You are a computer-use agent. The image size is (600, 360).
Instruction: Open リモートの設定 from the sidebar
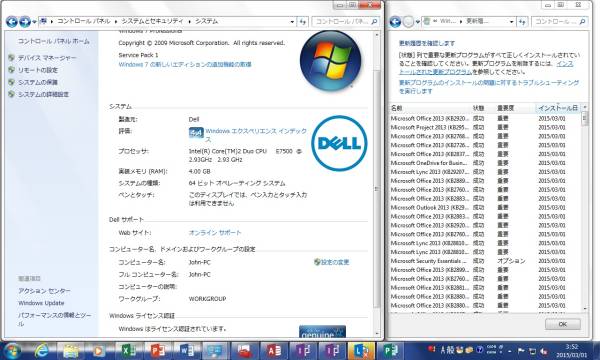click(x=38, y=70)
